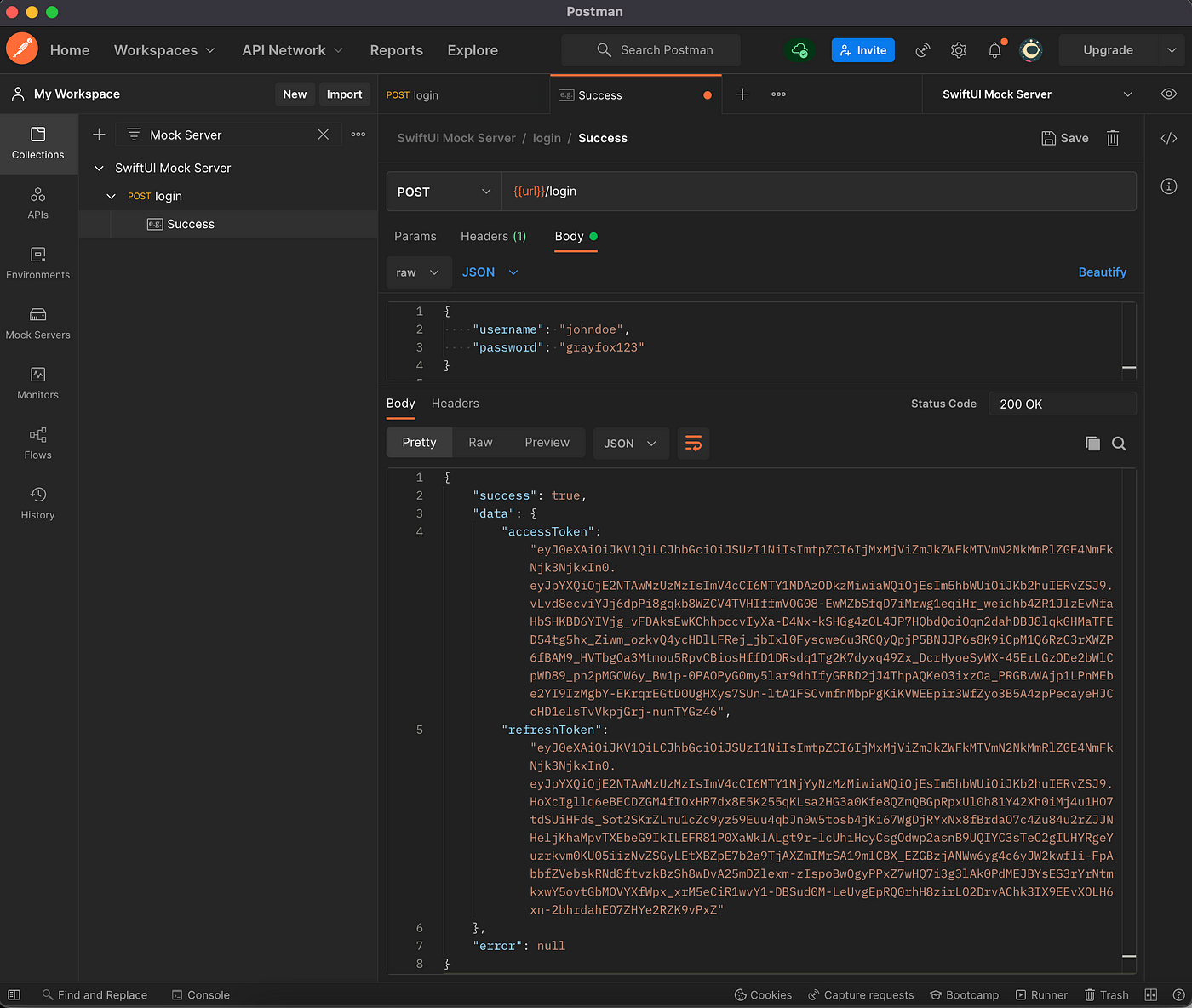Viewport: 1192px width, 1008px height.
Task: Open the raw body type dropdown
Action: [417, 272]
